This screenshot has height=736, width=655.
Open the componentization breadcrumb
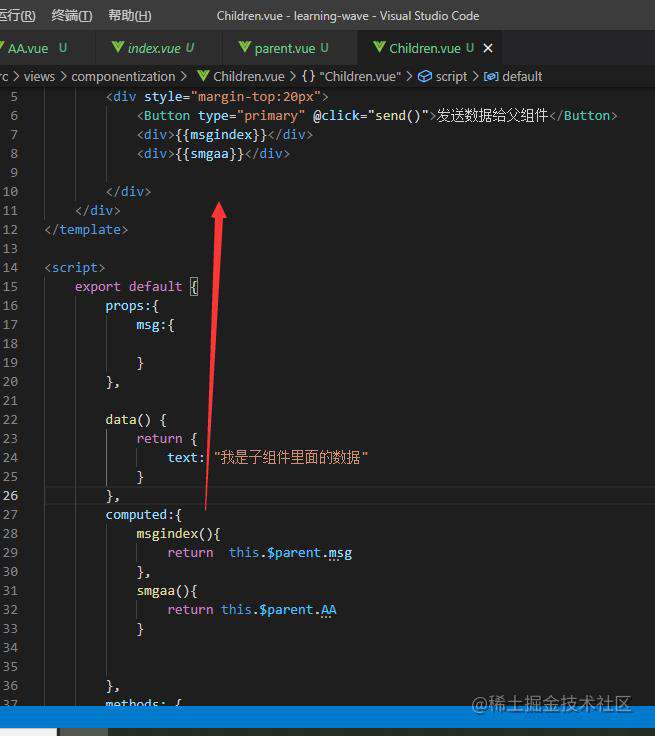coord(123,77)
